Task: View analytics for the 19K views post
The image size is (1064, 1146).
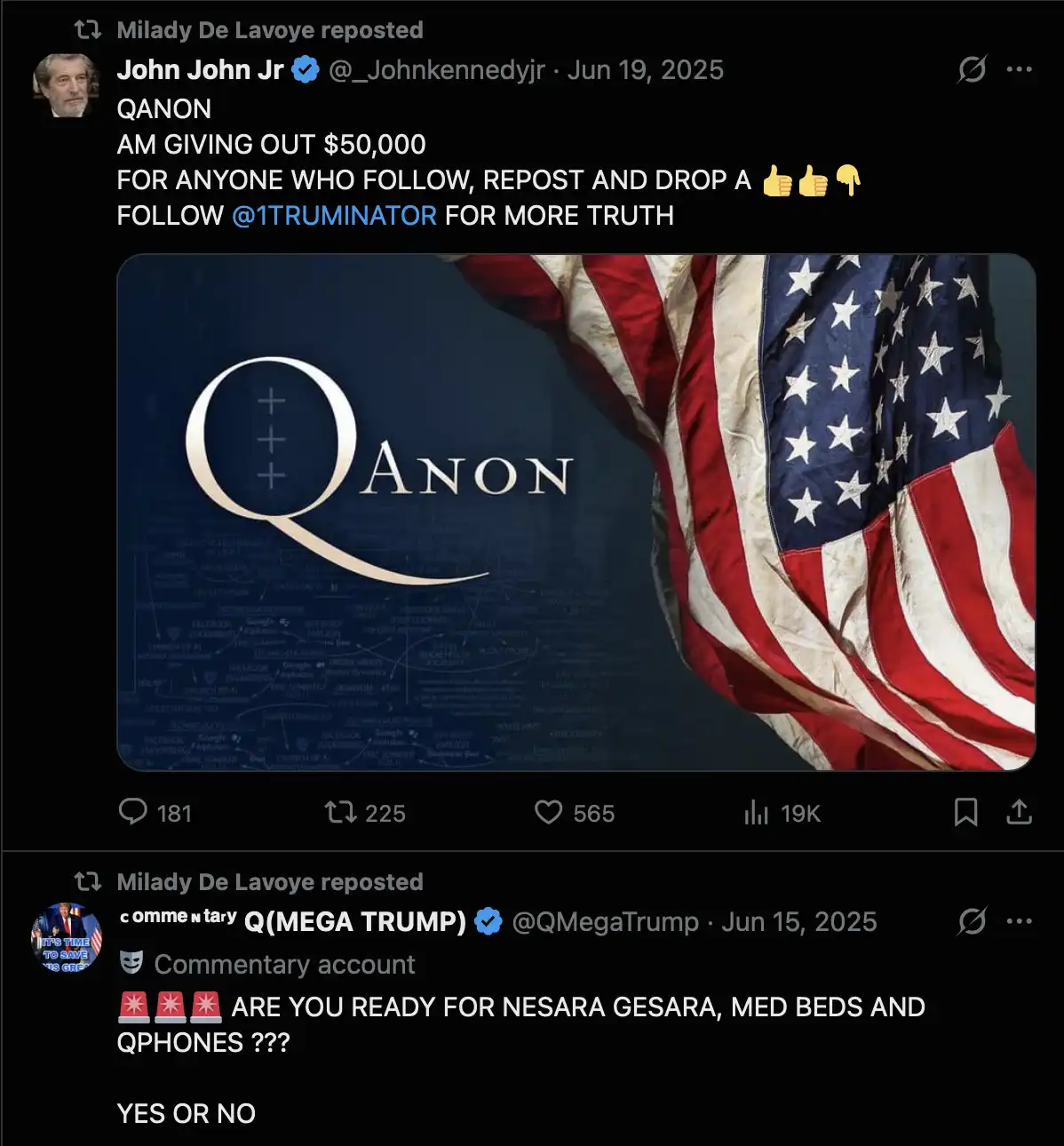Action: point(756,812)
